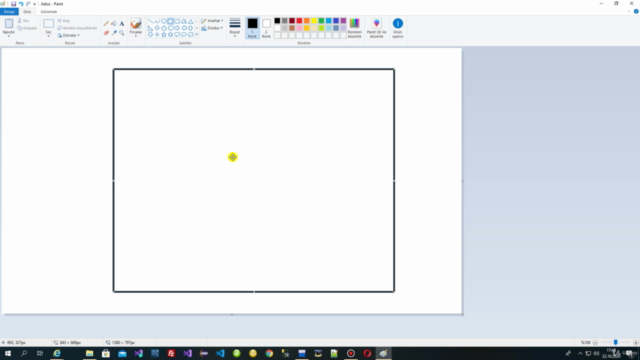Click the Paint help question icon
This screenshot has width=640, height=360.
tap(636, 11)
